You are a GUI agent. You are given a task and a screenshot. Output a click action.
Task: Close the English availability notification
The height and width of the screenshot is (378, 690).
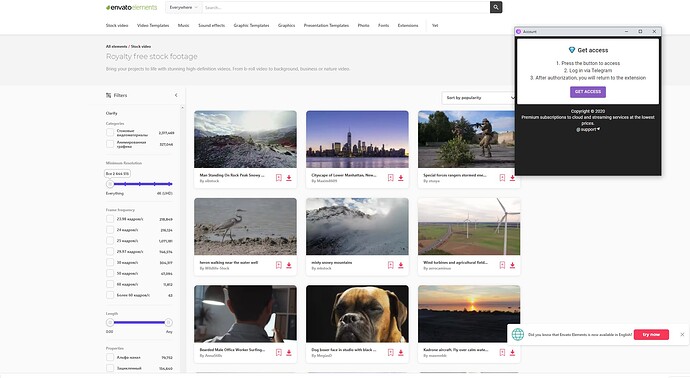682,334
